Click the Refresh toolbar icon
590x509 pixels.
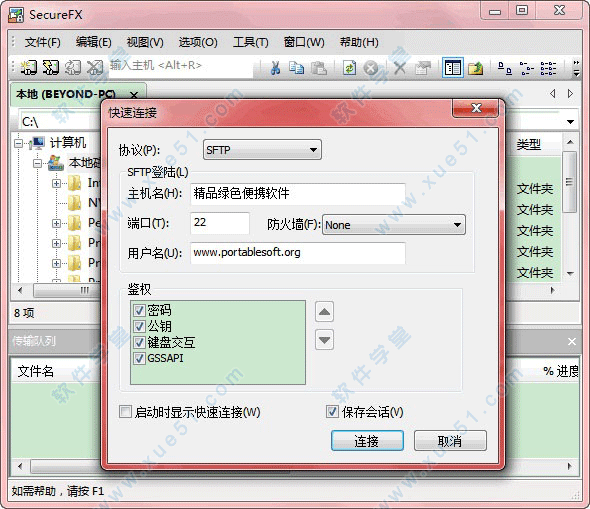[x=349, y=68]
